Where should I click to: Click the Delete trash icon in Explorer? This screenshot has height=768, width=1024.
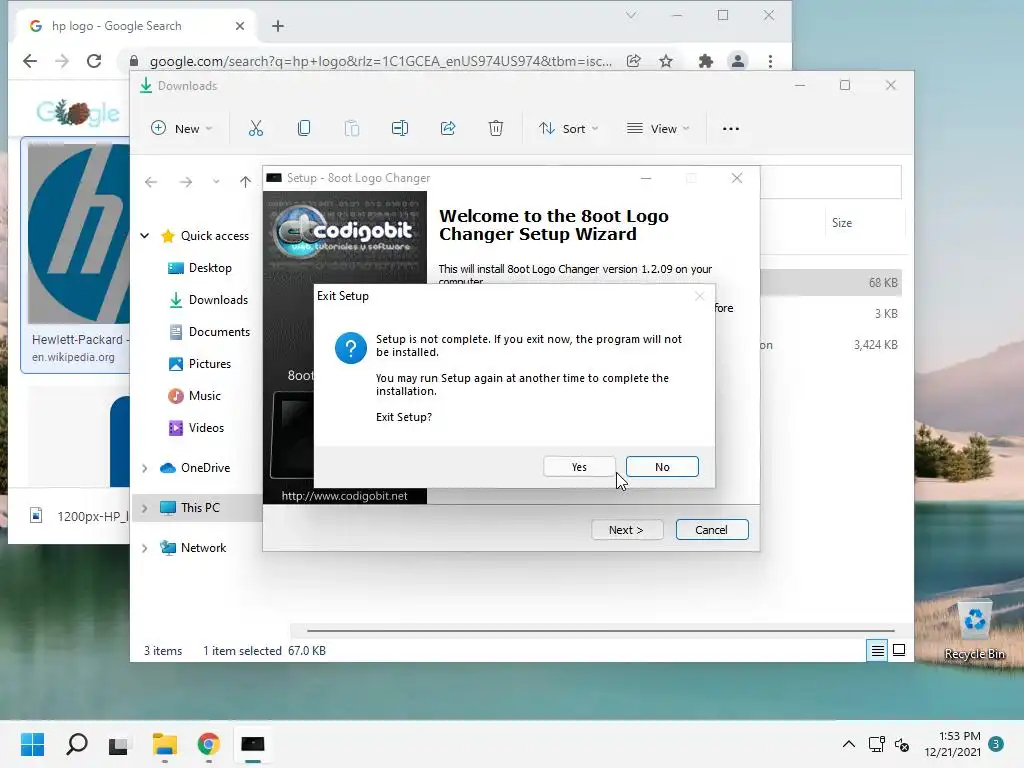[496, 129]
